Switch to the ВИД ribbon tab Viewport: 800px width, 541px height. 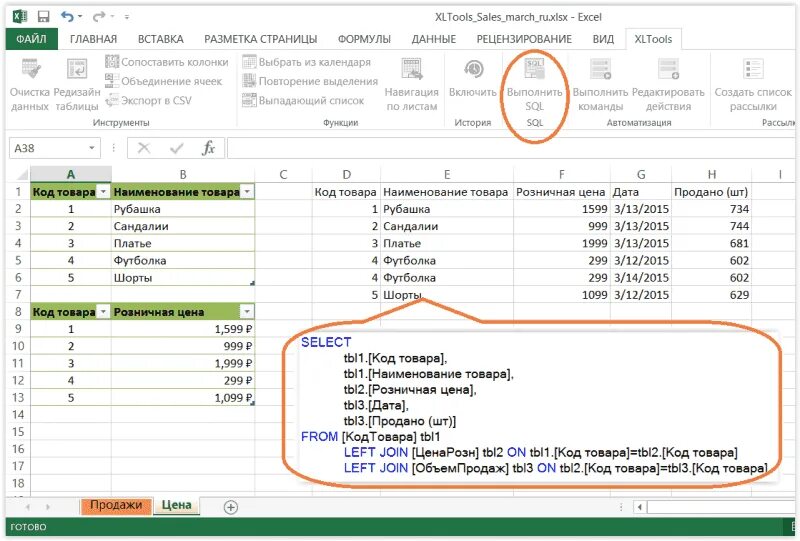(x=603, y=39)
